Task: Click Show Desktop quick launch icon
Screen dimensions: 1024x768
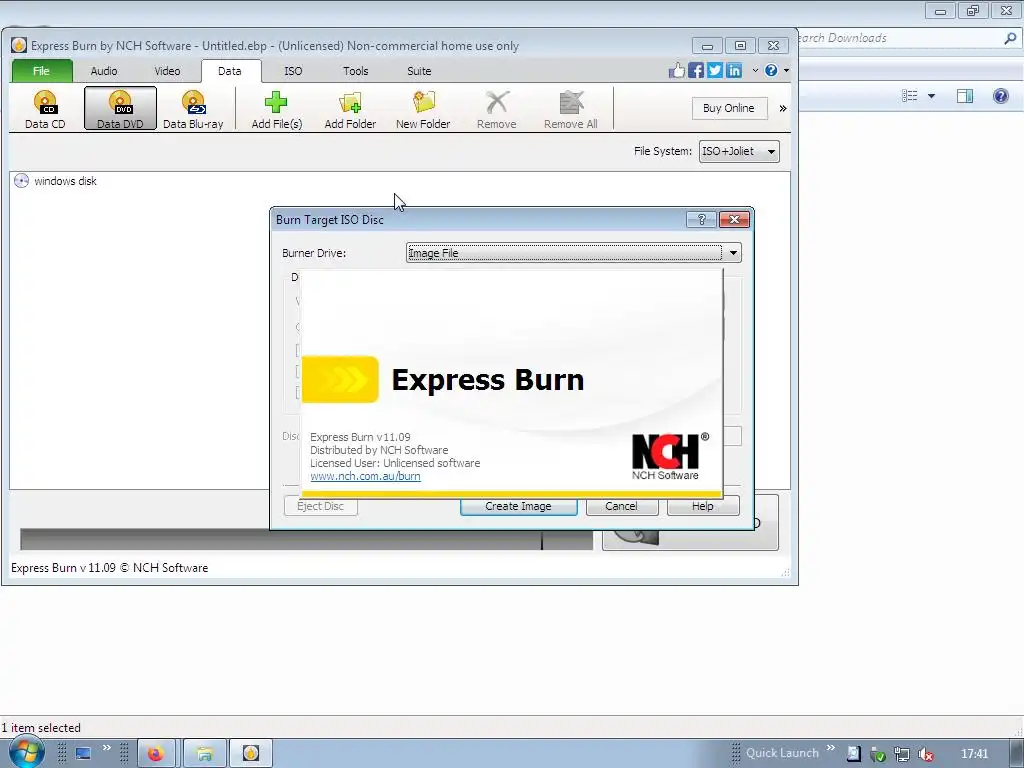Action: click(83, 754)
